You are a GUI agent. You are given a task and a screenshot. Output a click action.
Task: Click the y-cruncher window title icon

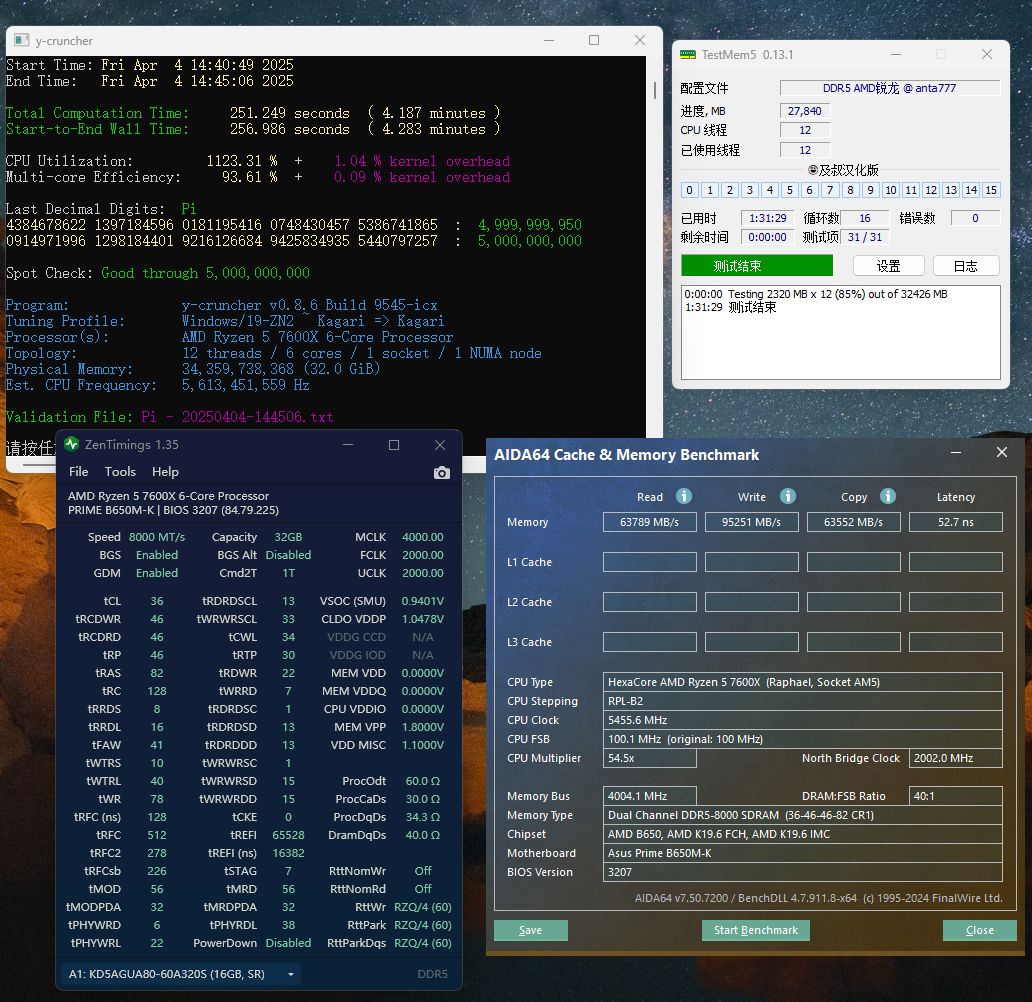pyautogui.click(x=21, y=40)
